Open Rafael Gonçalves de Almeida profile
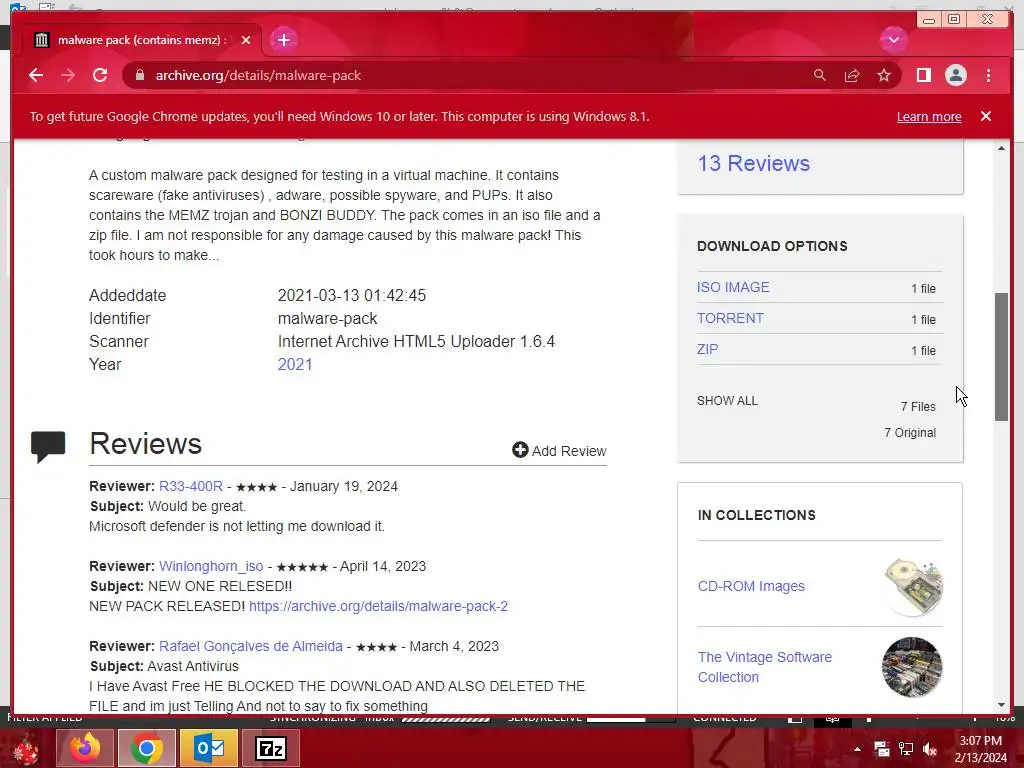 [x=251, y=646]
